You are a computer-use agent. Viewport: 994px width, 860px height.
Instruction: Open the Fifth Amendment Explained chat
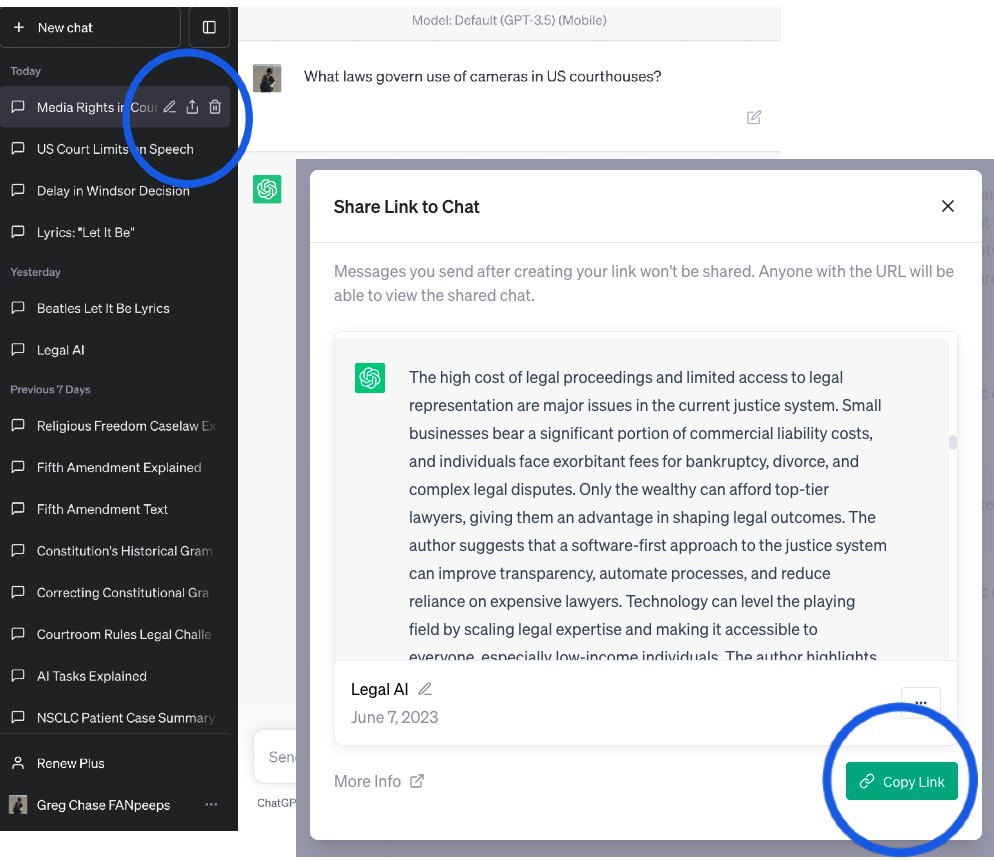115,467
